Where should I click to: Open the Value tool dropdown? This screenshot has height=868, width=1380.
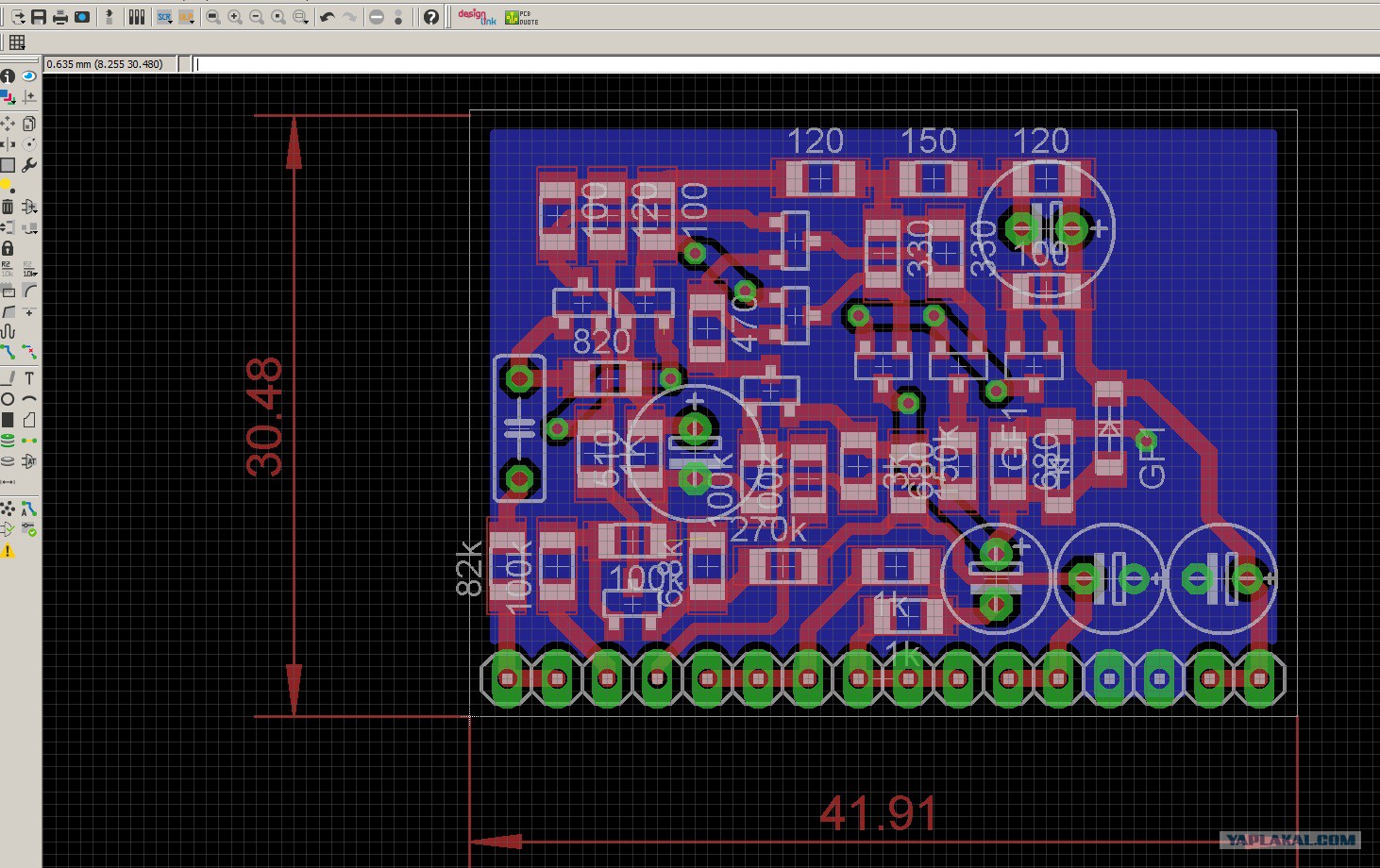[29, 269]
